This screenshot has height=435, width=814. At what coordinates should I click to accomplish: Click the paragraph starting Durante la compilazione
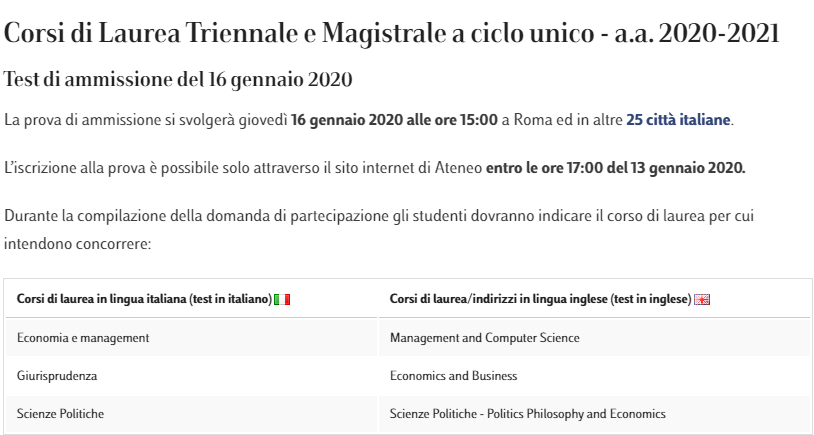[379, 229]
